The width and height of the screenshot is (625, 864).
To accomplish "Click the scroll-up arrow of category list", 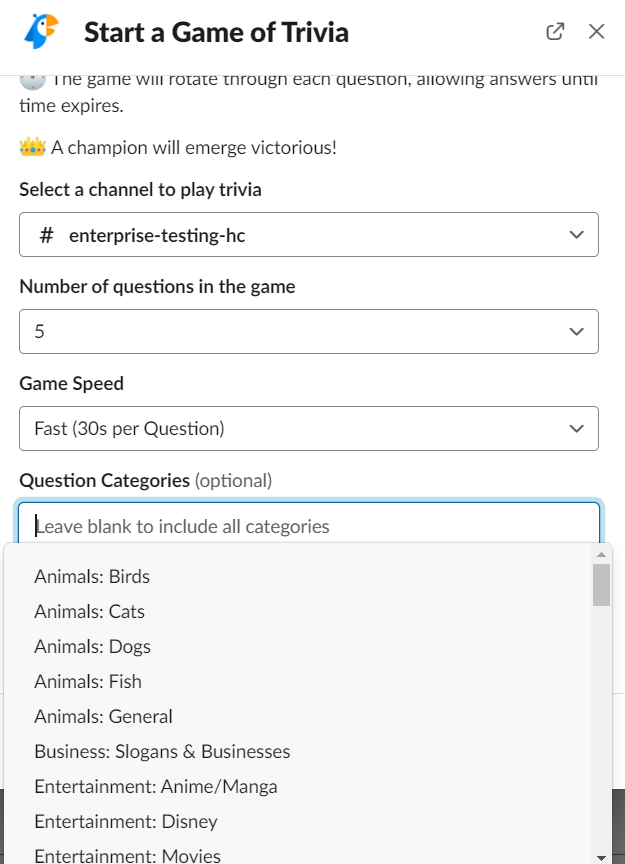I will click(601, 554).
